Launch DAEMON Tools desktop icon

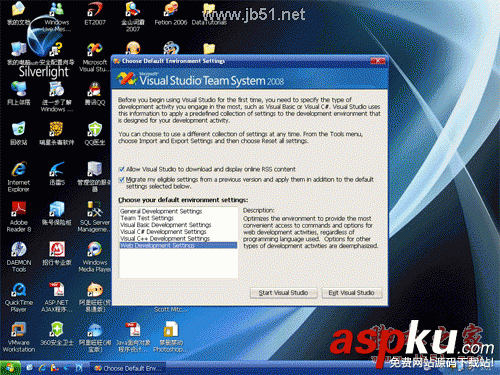[19, 256]
